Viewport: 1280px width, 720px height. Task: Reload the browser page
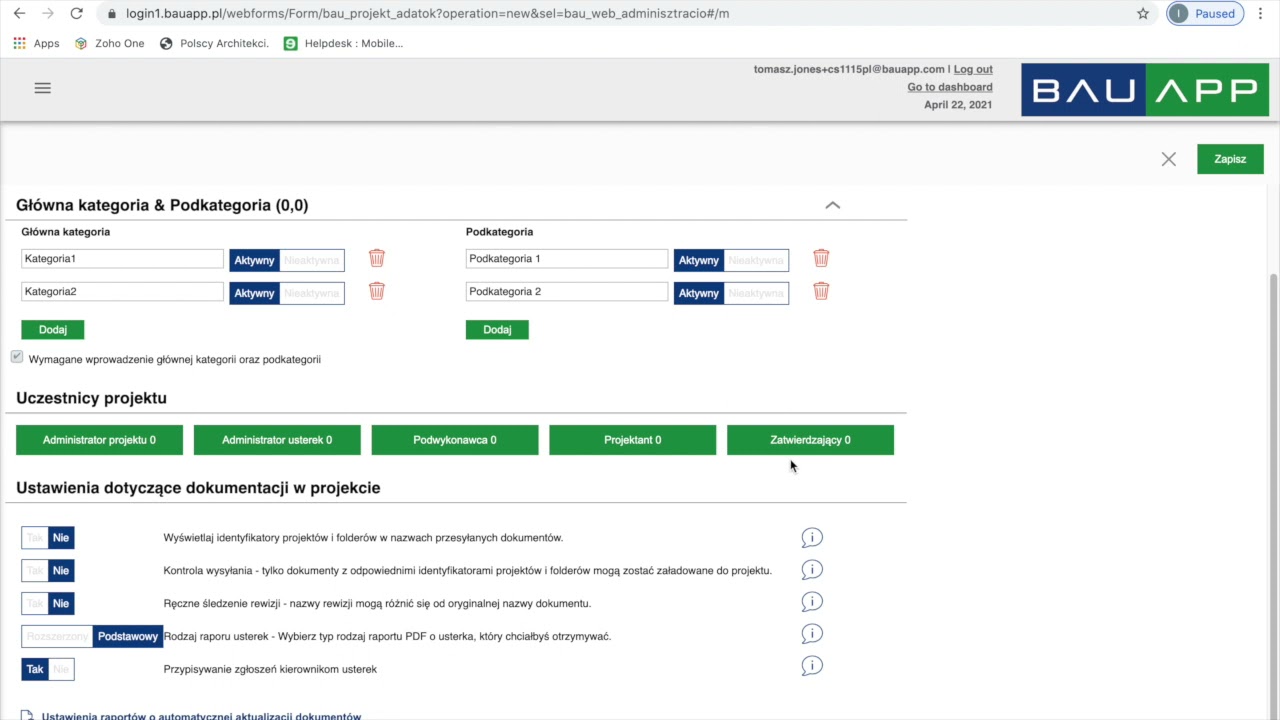[76, 14]
